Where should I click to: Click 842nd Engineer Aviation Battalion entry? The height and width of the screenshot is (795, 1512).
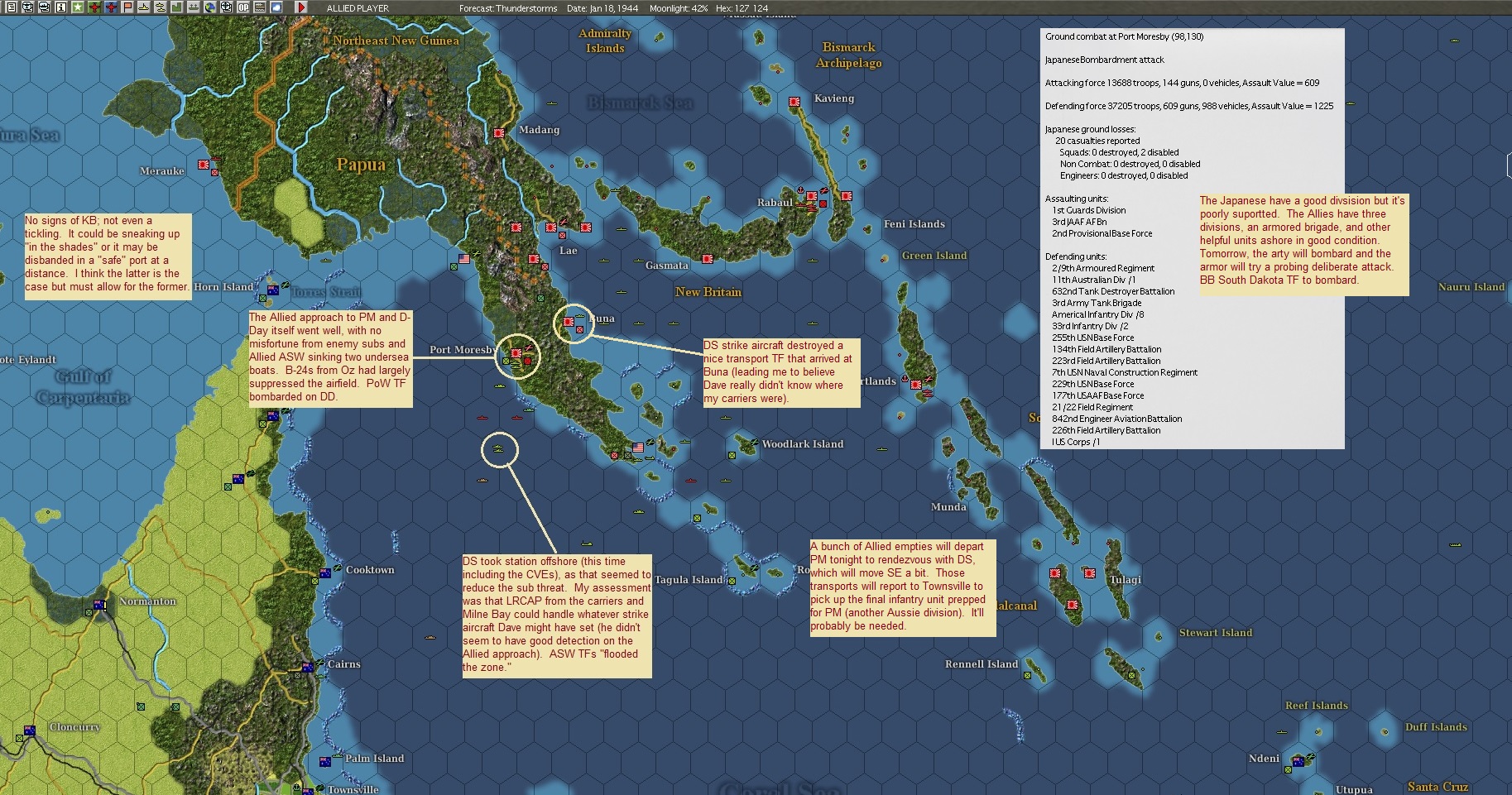pyautogui.click(x=1117, y=419)
